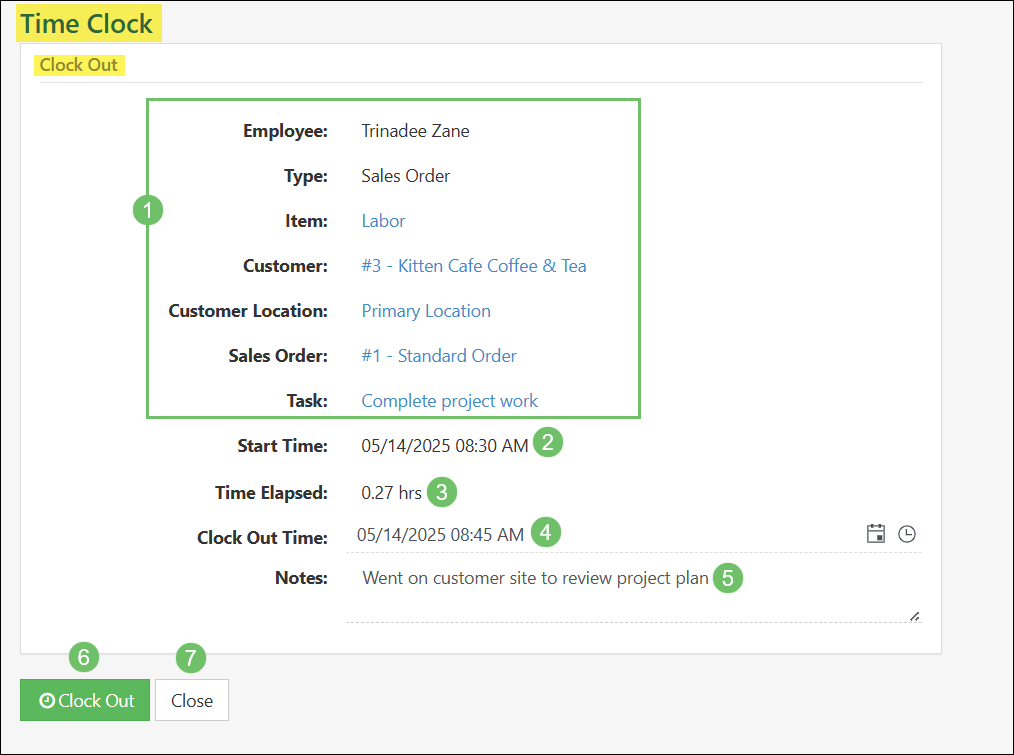Image resolution: width=1014 pixels, height=755 pixels.
Task: Click the Employee: field label
Action: point(285,131)
